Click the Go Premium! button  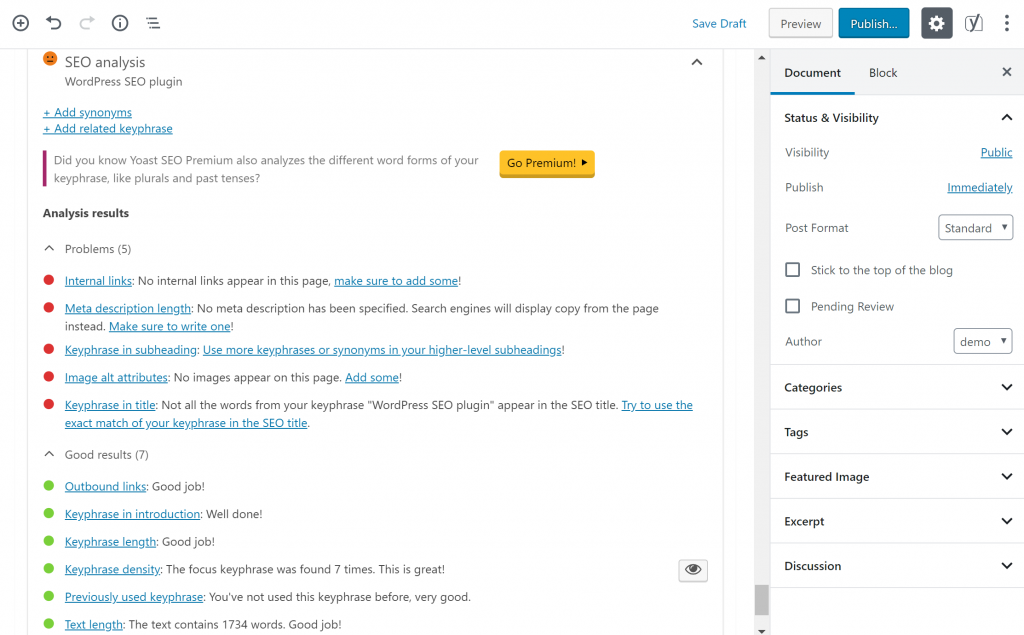[x=547, y=163]
